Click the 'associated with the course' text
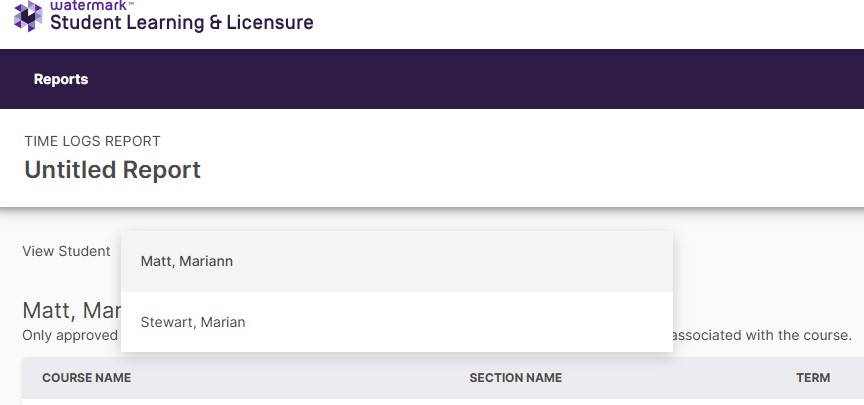Screen dimensions: 864x405 coord(765,335)
